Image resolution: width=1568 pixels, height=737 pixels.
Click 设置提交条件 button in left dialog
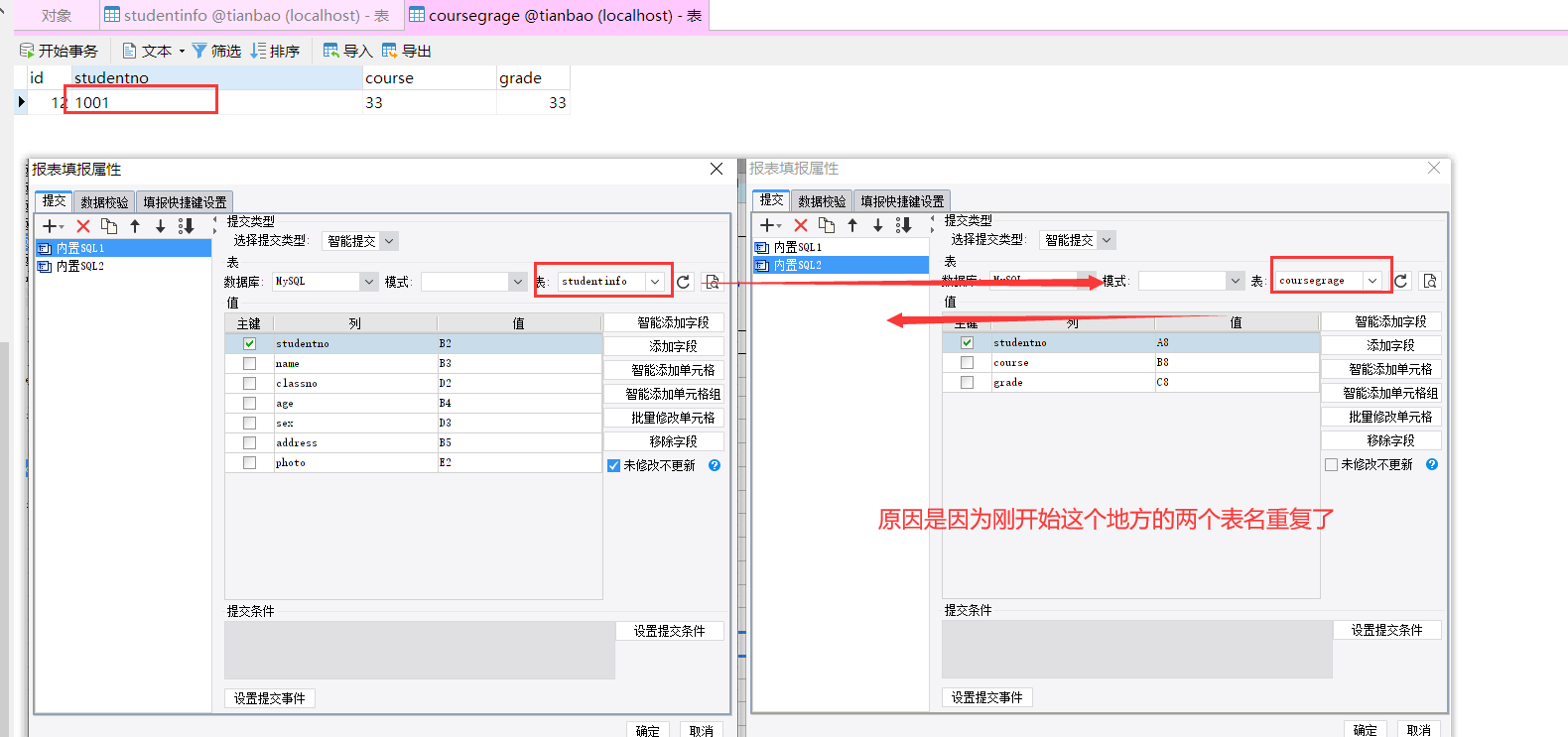pos(669,631)
